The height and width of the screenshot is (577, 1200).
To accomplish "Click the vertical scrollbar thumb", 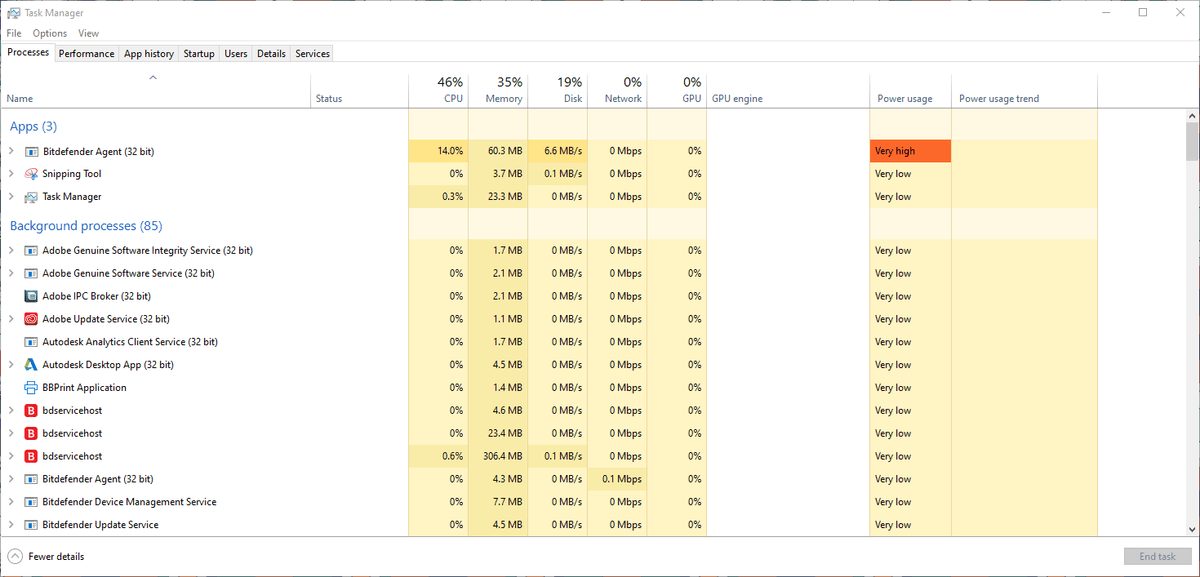I will point(1192,141).
